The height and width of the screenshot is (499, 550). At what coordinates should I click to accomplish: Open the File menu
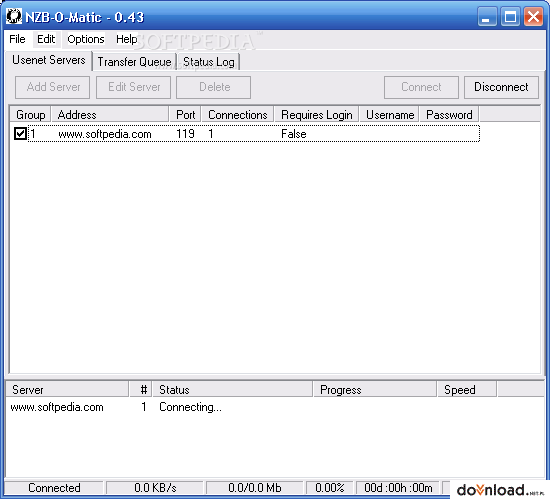[x=17, y=39]
